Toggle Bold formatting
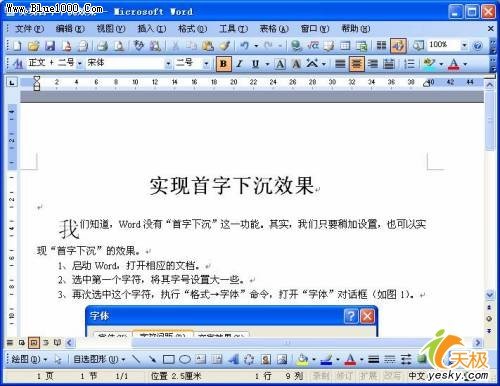500x386 pixels. pos(224,63)
